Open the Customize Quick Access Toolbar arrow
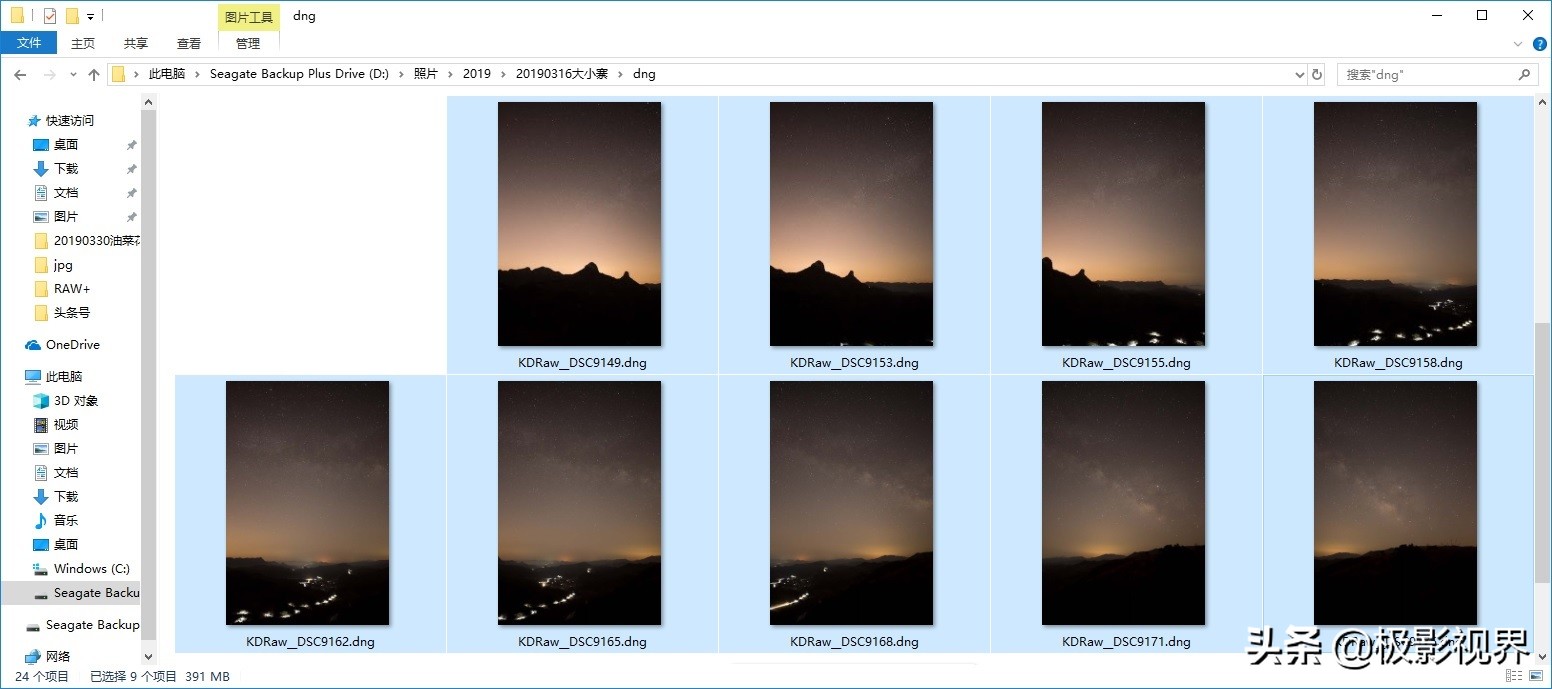 90,17
